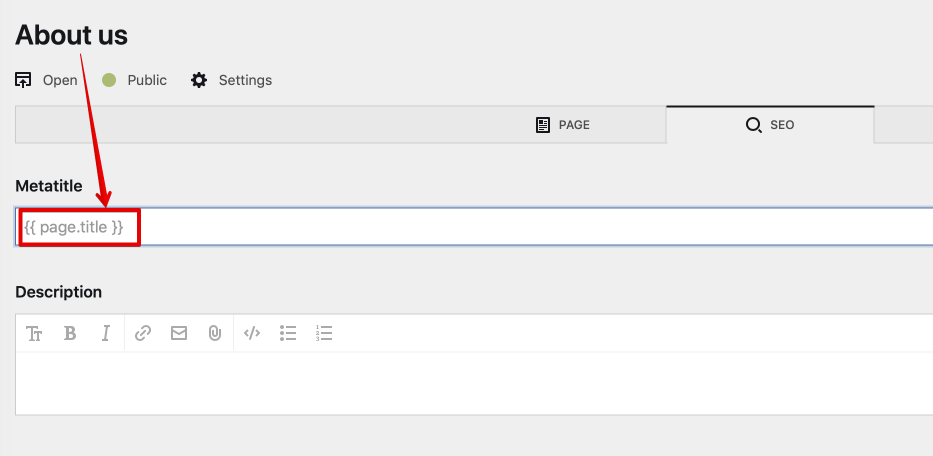
Task: Open the headings format menu in Description toolbar
Action: coord(34,334)
